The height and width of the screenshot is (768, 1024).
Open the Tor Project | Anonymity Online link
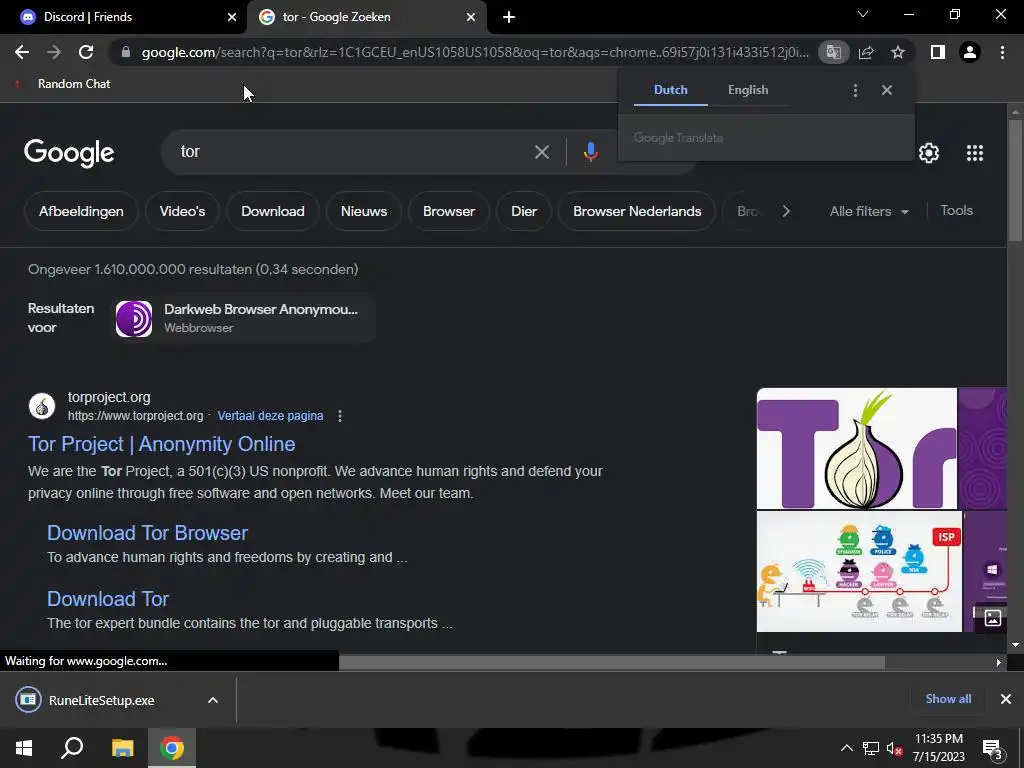point(161,444)
